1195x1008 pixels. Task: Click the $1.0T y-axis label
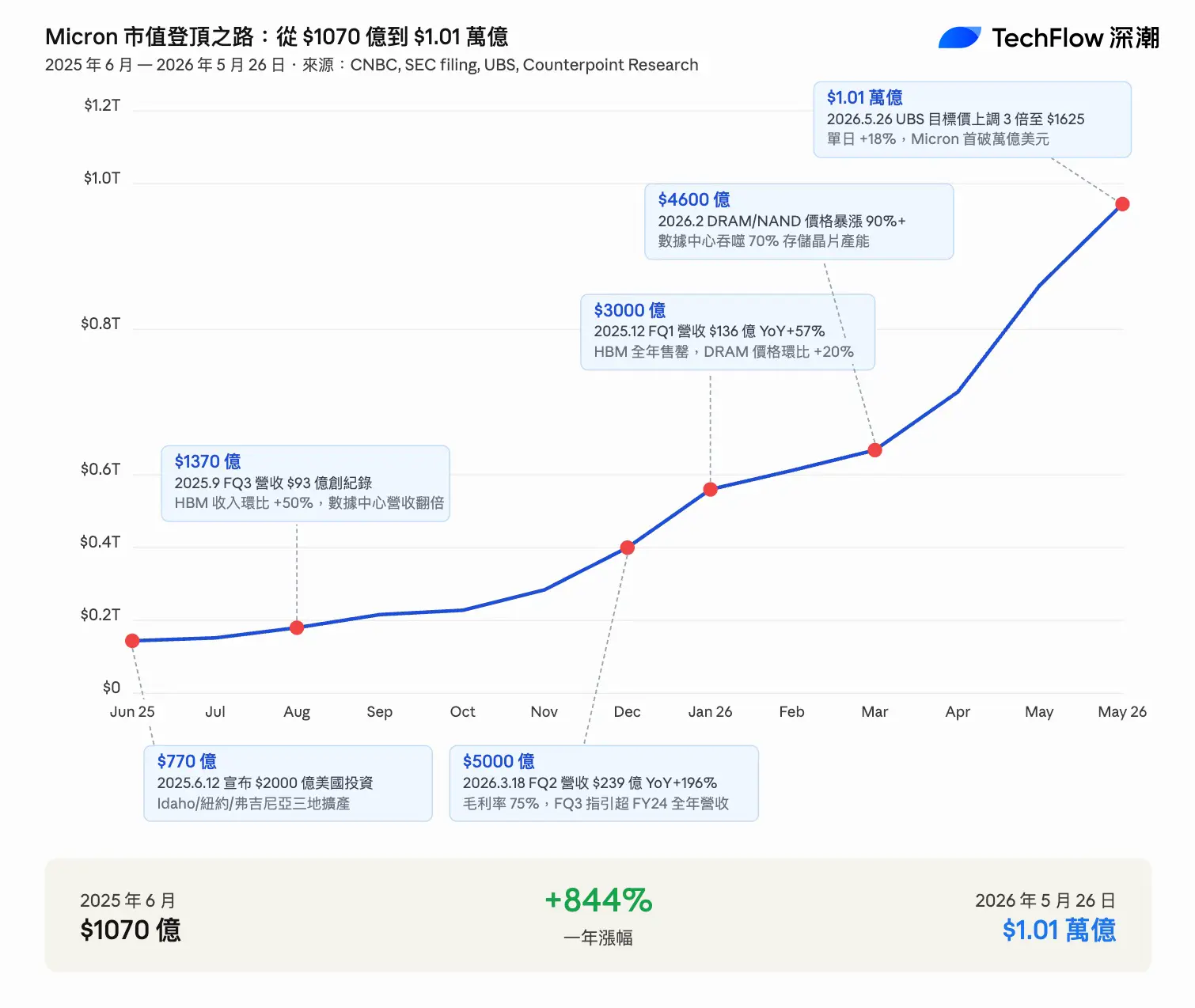pyautogui.click(x=102, y=178)
